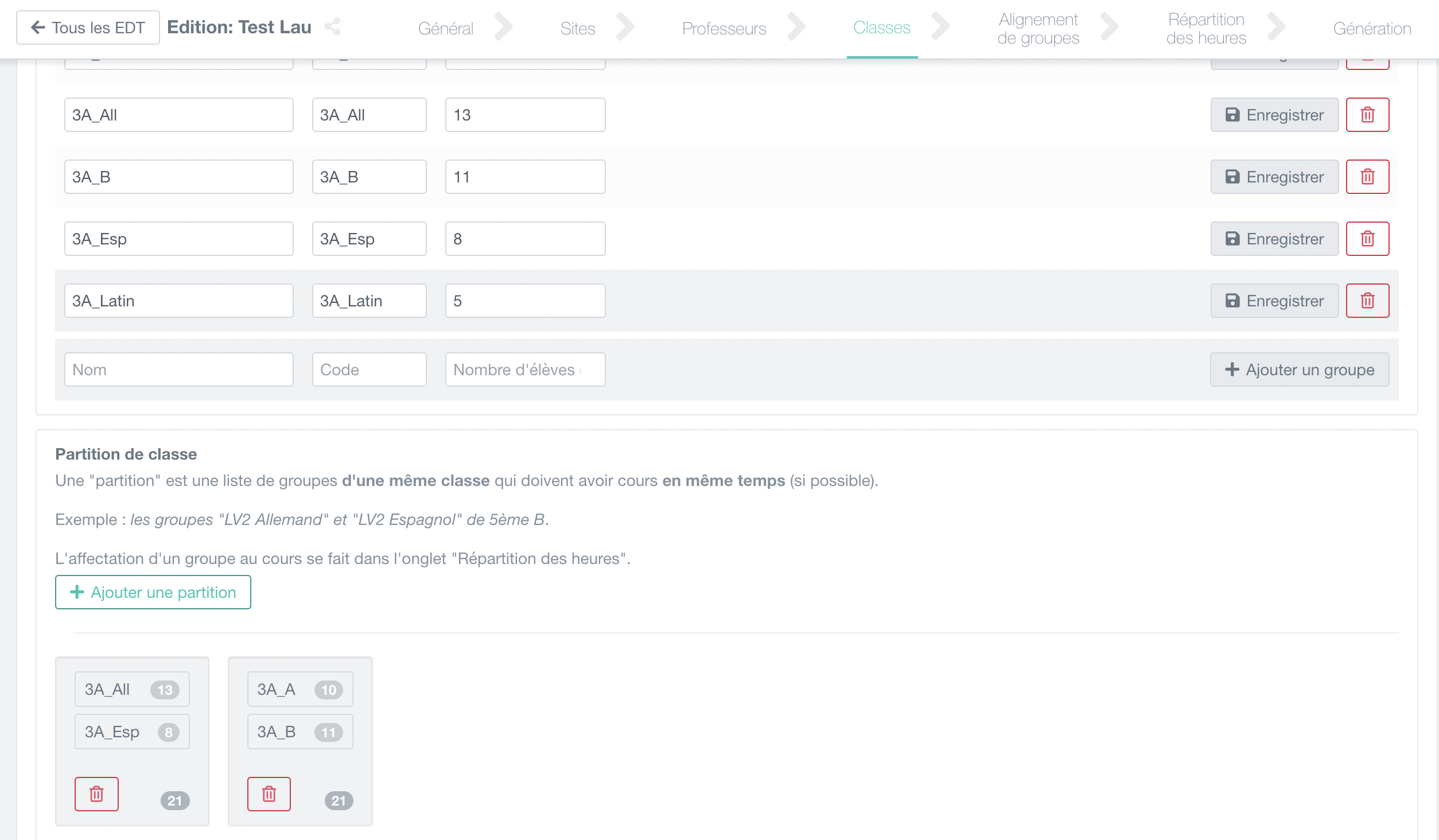Save the 3A_Latin group with Enregistrer

coord(1274,301)
